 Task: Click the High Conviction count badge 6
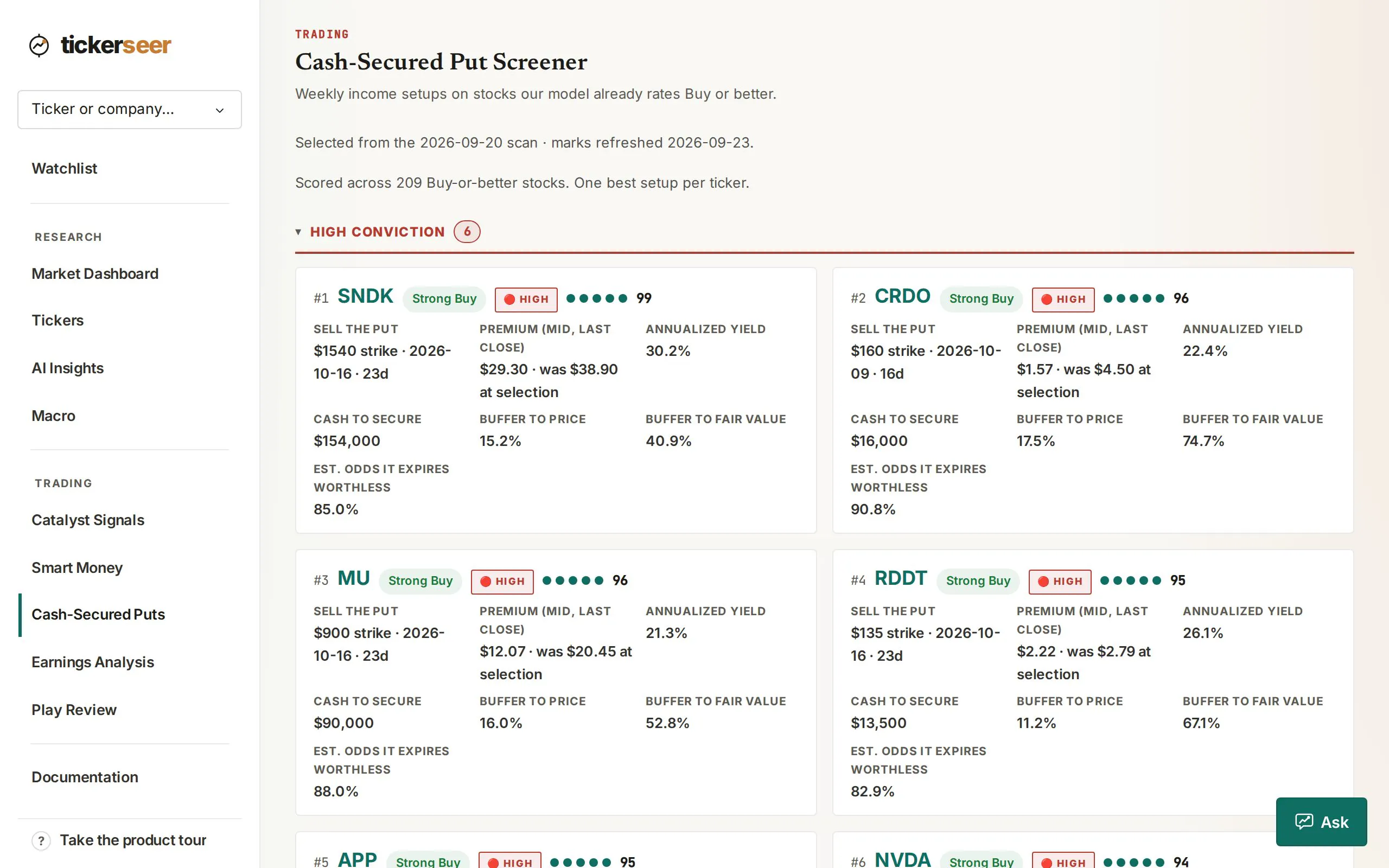467,232
